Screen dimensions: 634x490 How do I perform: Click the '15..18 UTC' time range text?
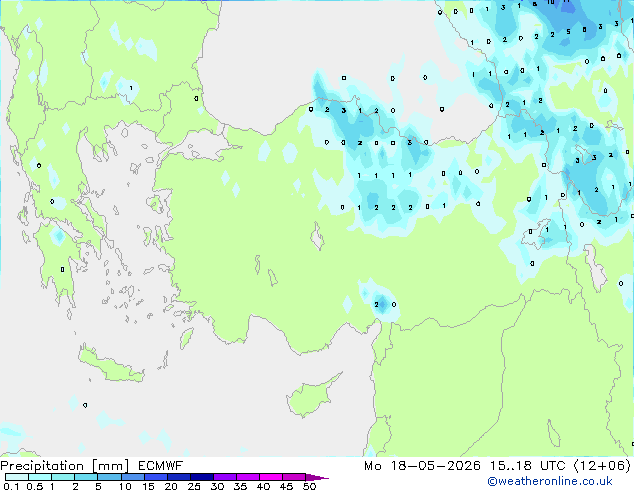527,466
